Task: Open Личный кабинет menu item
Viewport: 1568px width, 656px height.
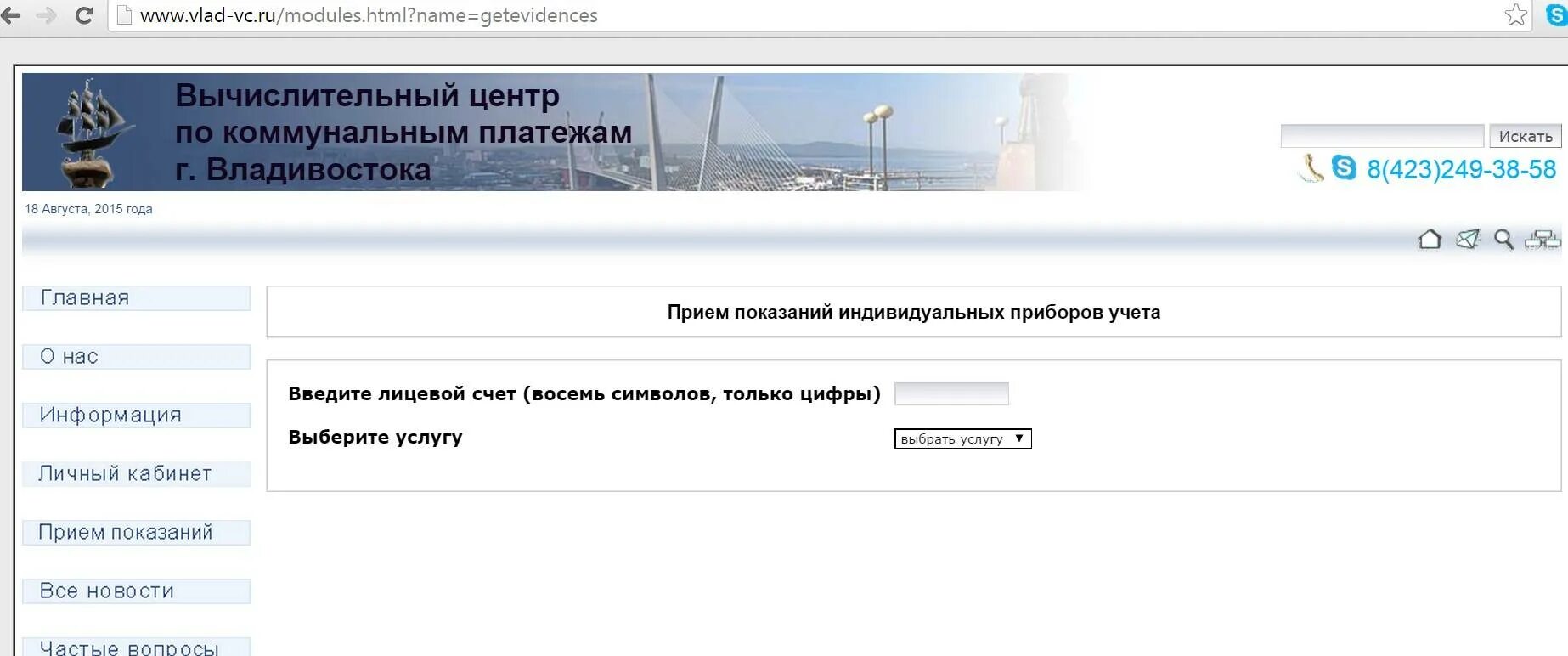Action: [137, 474]
